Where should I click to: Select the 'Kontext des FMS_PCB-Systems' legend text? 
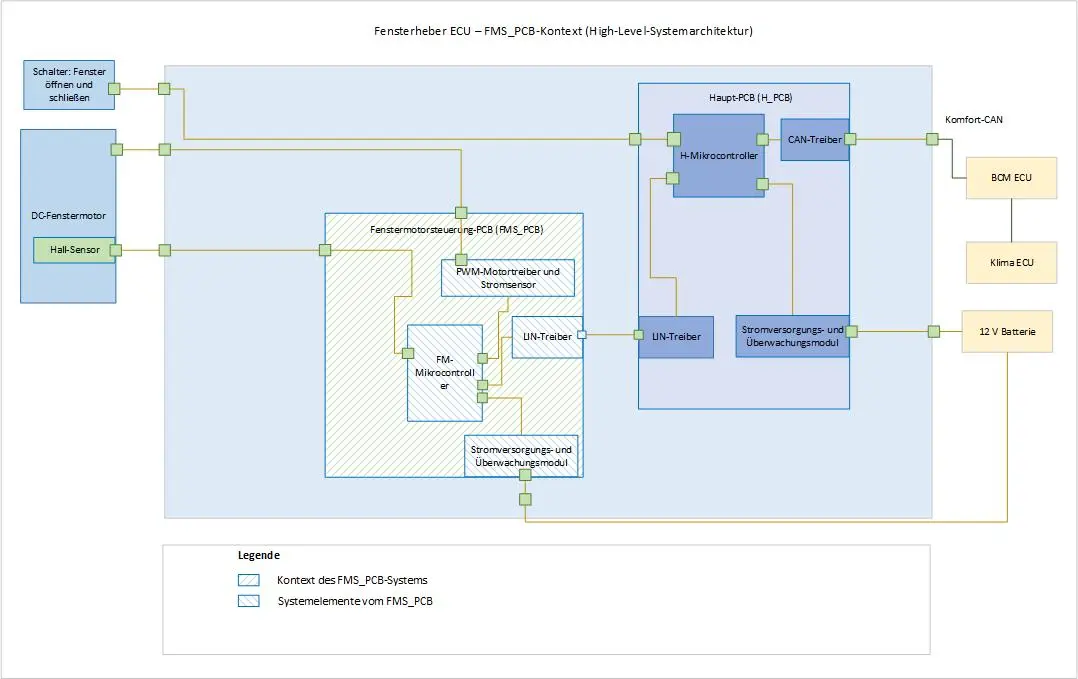352,580
